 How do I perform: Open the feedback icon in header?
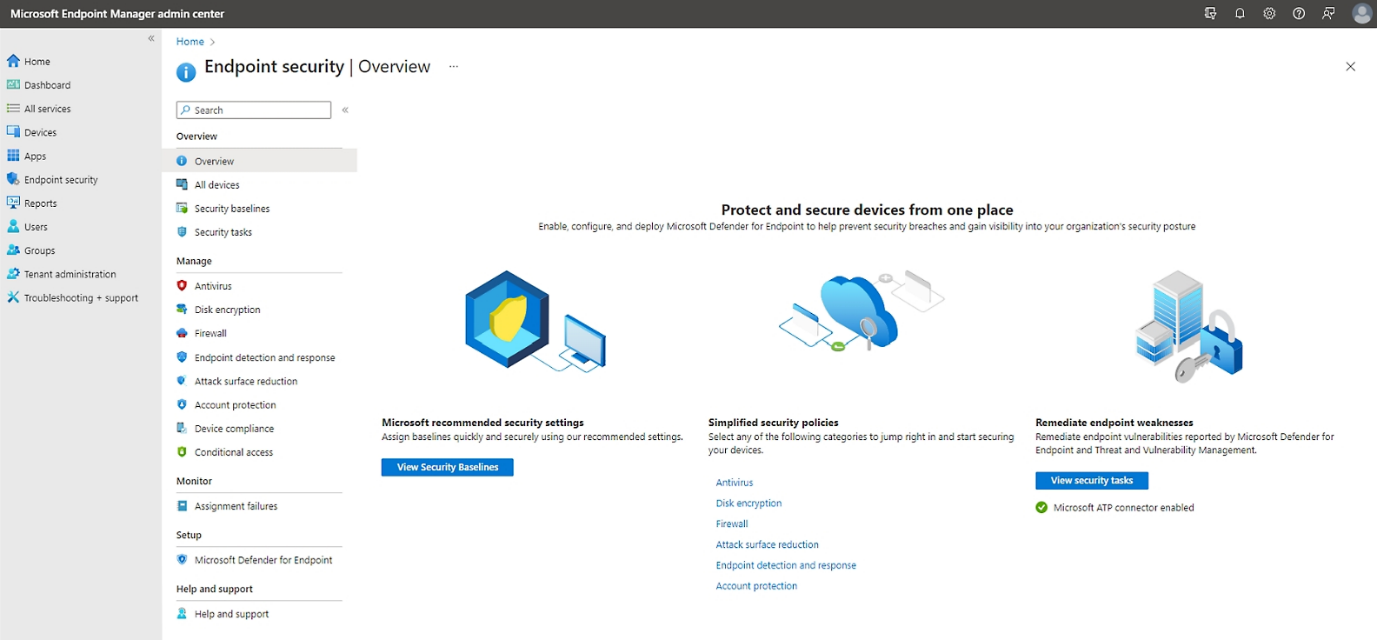coord(1328,14)
